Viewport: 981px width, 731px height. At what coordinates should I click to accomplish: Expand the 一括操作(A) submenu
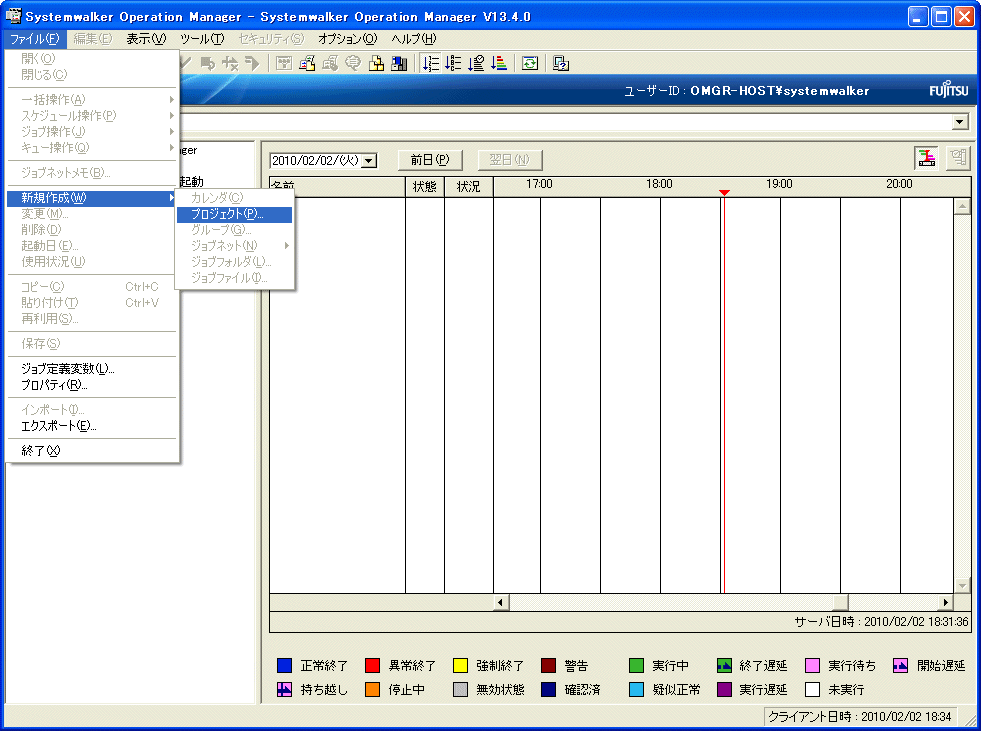coord(93,100)
